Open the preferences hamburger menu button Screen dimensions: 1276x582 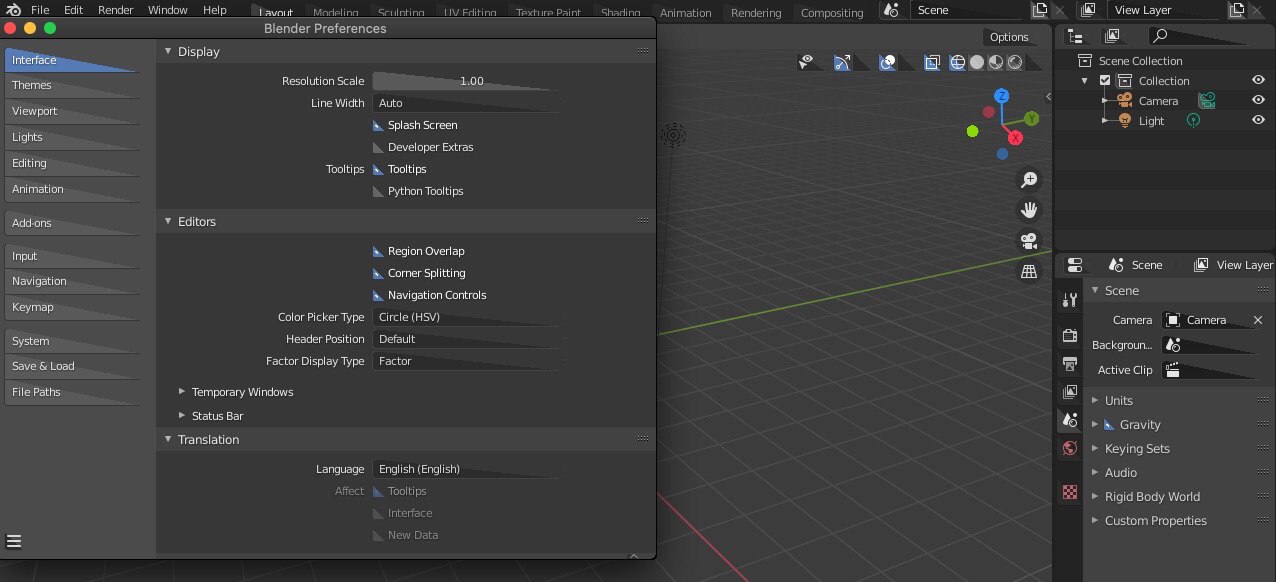pos(14,542)
